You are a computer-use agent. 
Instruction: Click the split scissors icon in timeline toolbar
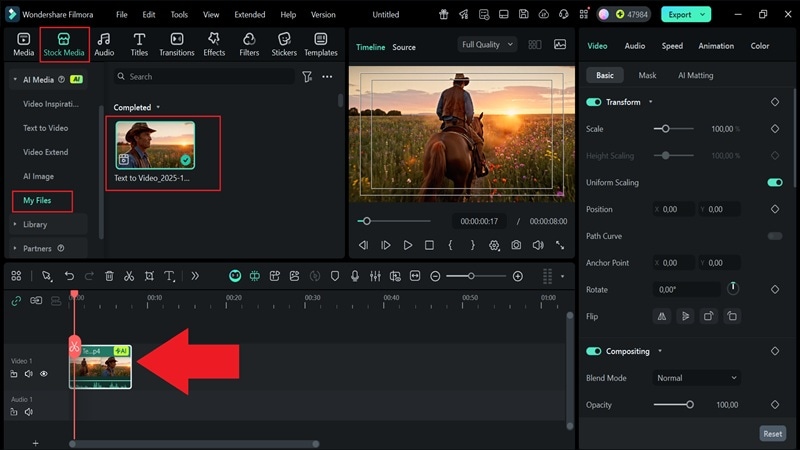point(129,276)
